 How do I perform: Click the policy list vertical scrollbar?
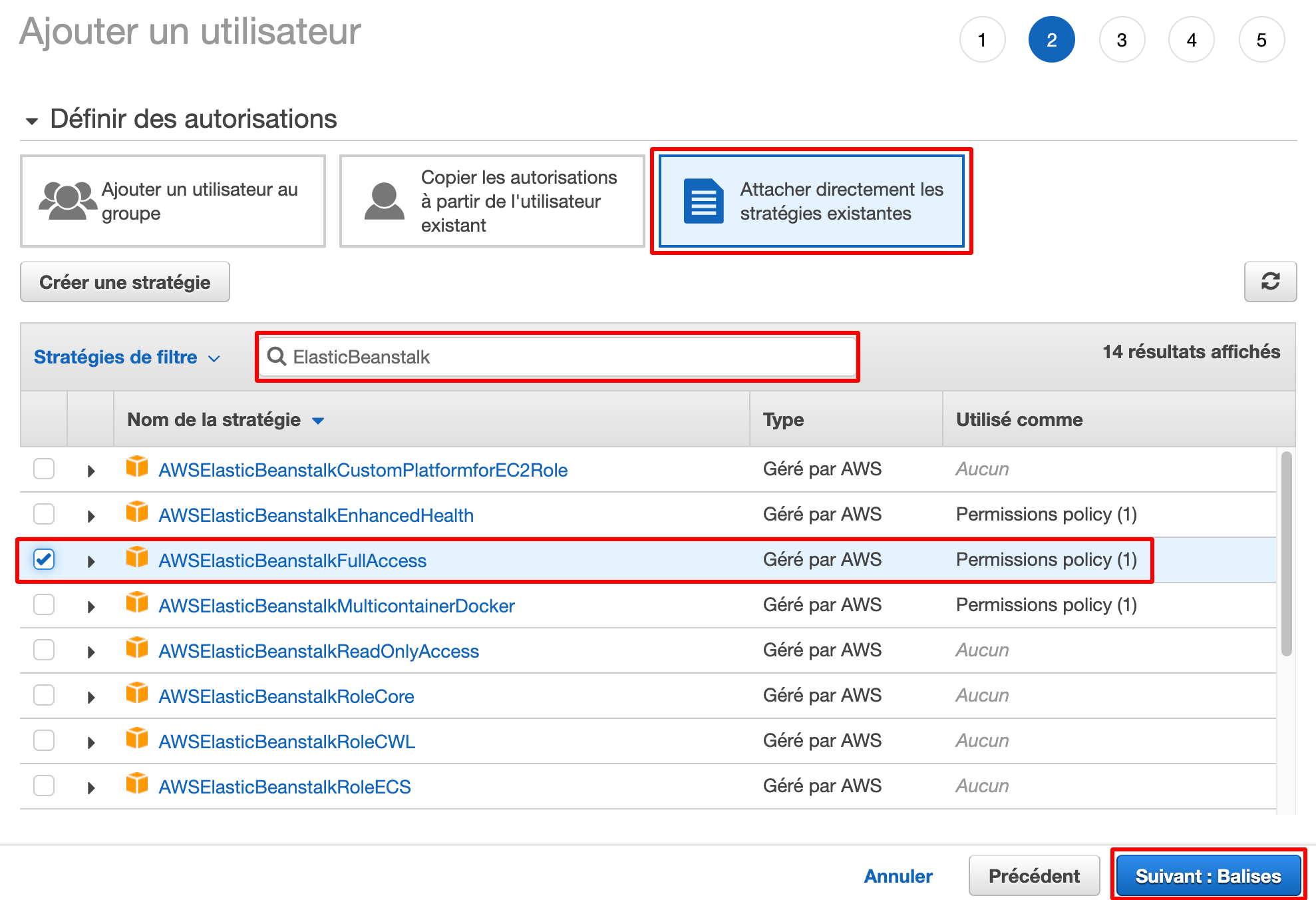point(1286,553)
